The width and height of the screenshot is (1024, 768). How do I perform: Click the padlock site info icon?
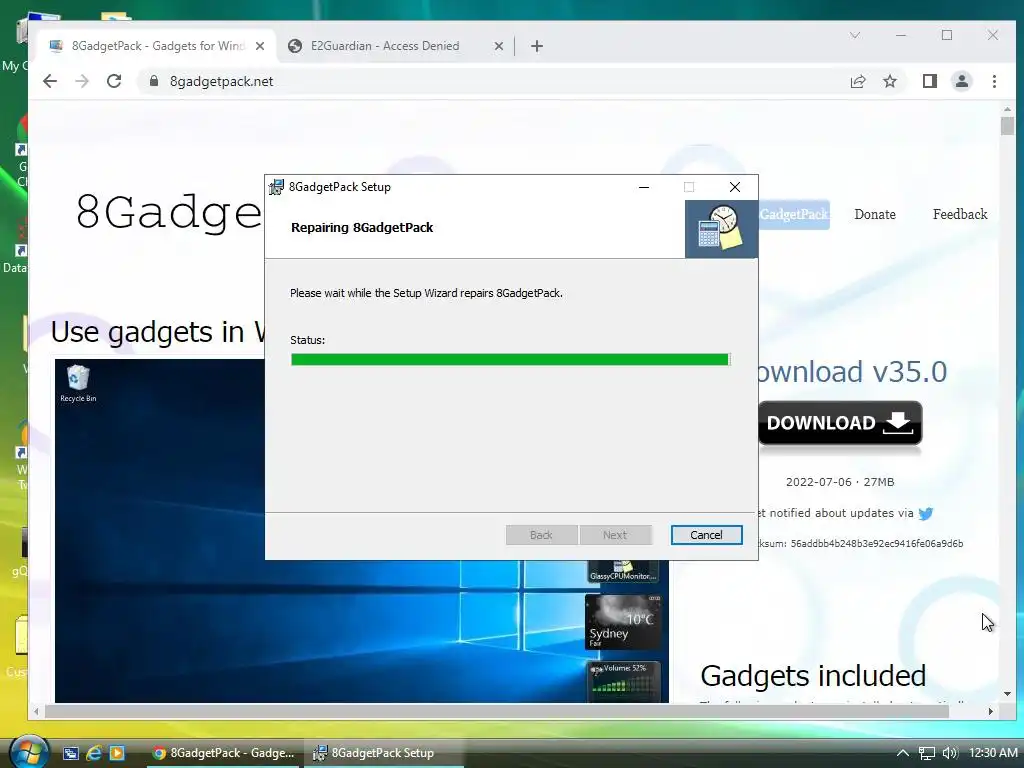[153, 81]
